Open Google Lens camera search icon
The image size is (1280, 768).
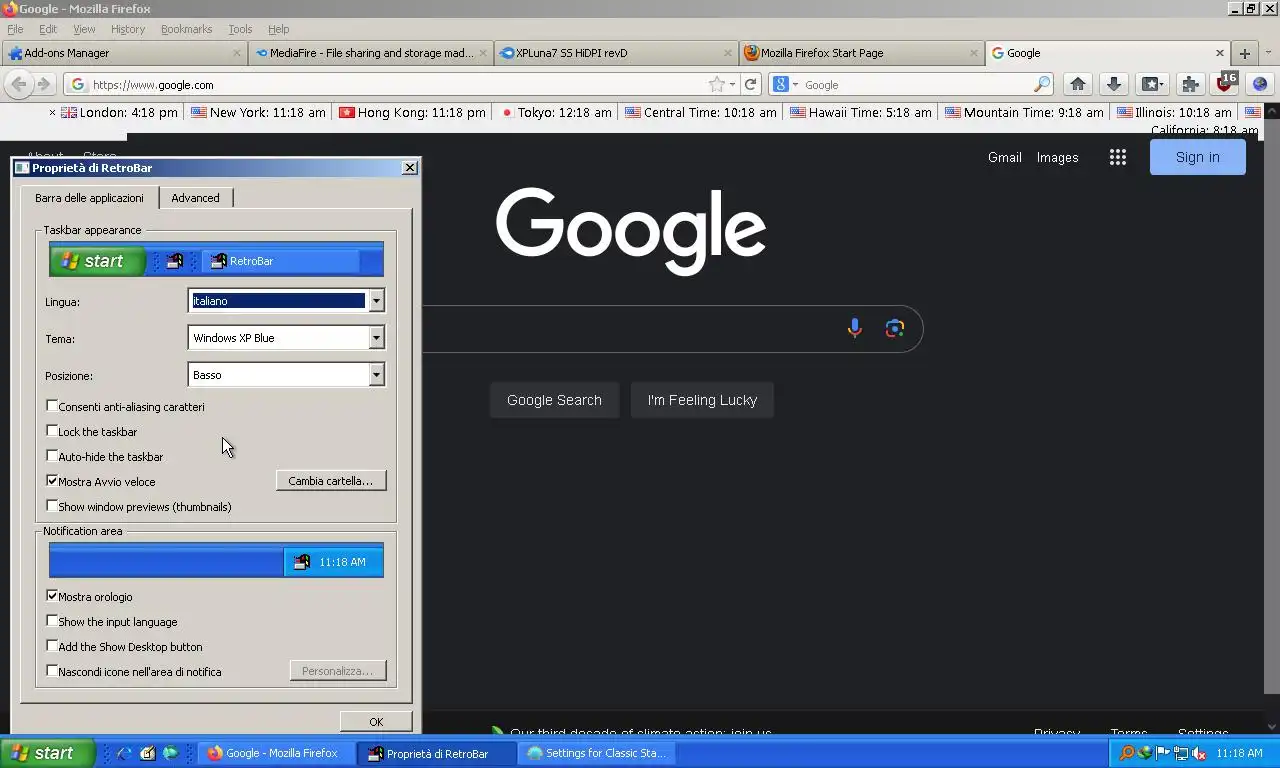coord(895,328)
